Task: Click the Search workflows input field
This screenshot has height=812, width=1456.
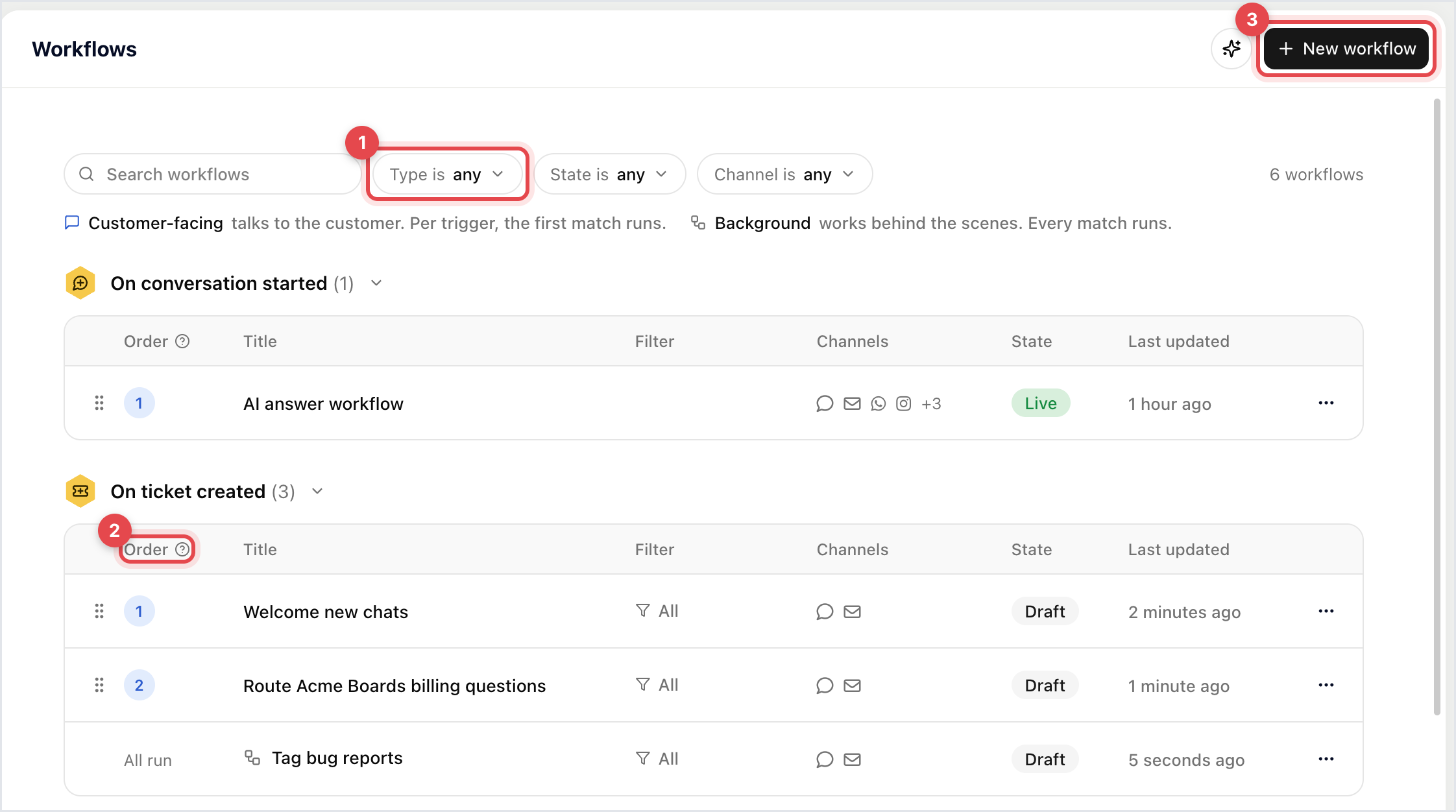Action: pos(212,174)
